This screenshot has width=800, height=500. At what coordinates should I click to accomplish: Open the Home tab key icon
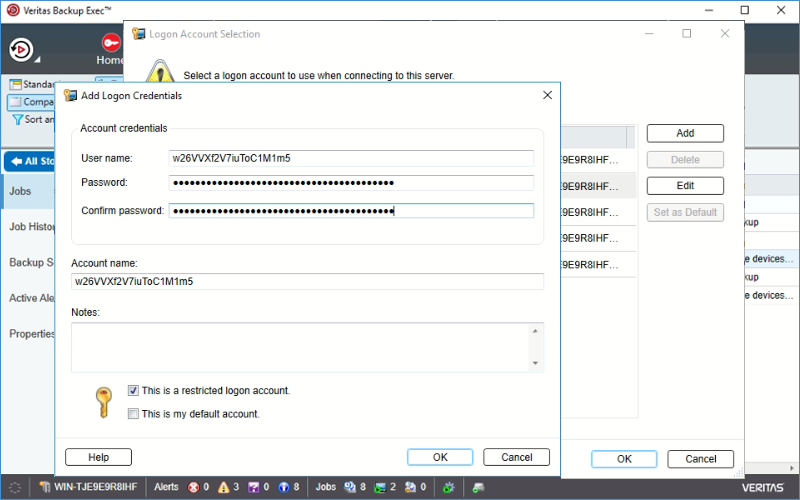coord(111,42)
